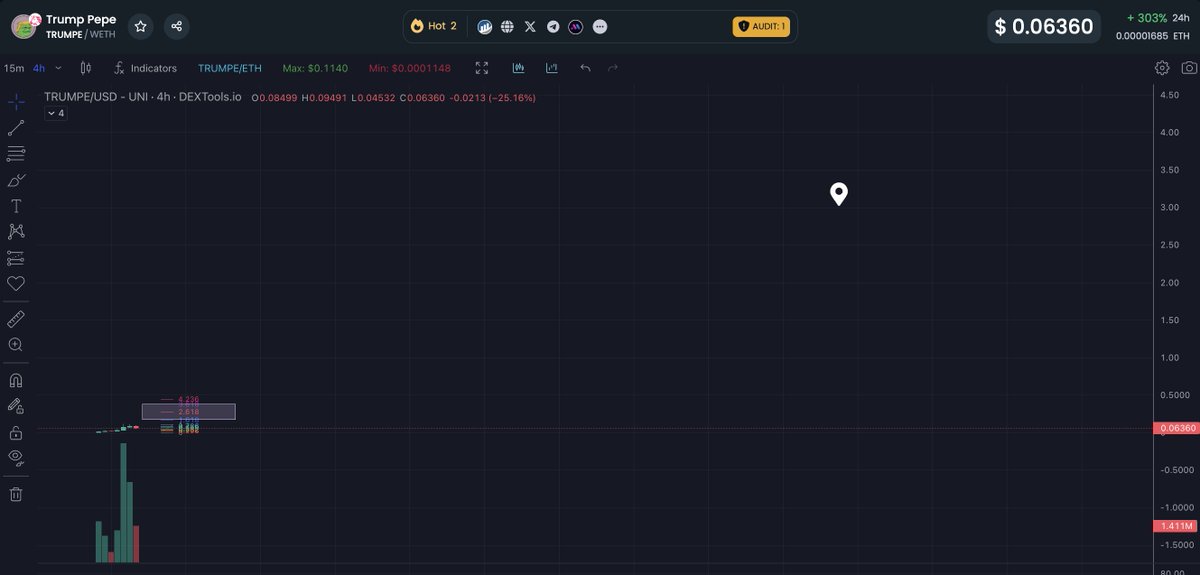Click the Min: $0.0001148 label
The height and width of the screenshot is (575, 1200).
pos(410,68)
